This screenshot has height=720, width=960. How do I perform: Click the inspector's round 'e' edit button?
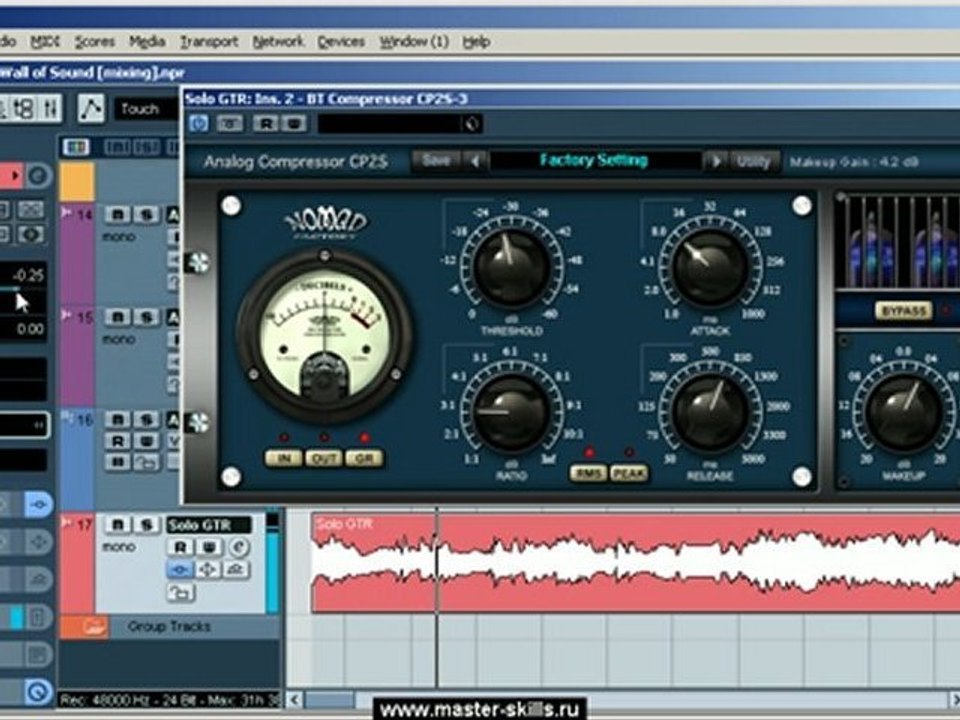(x=38, y=176)
